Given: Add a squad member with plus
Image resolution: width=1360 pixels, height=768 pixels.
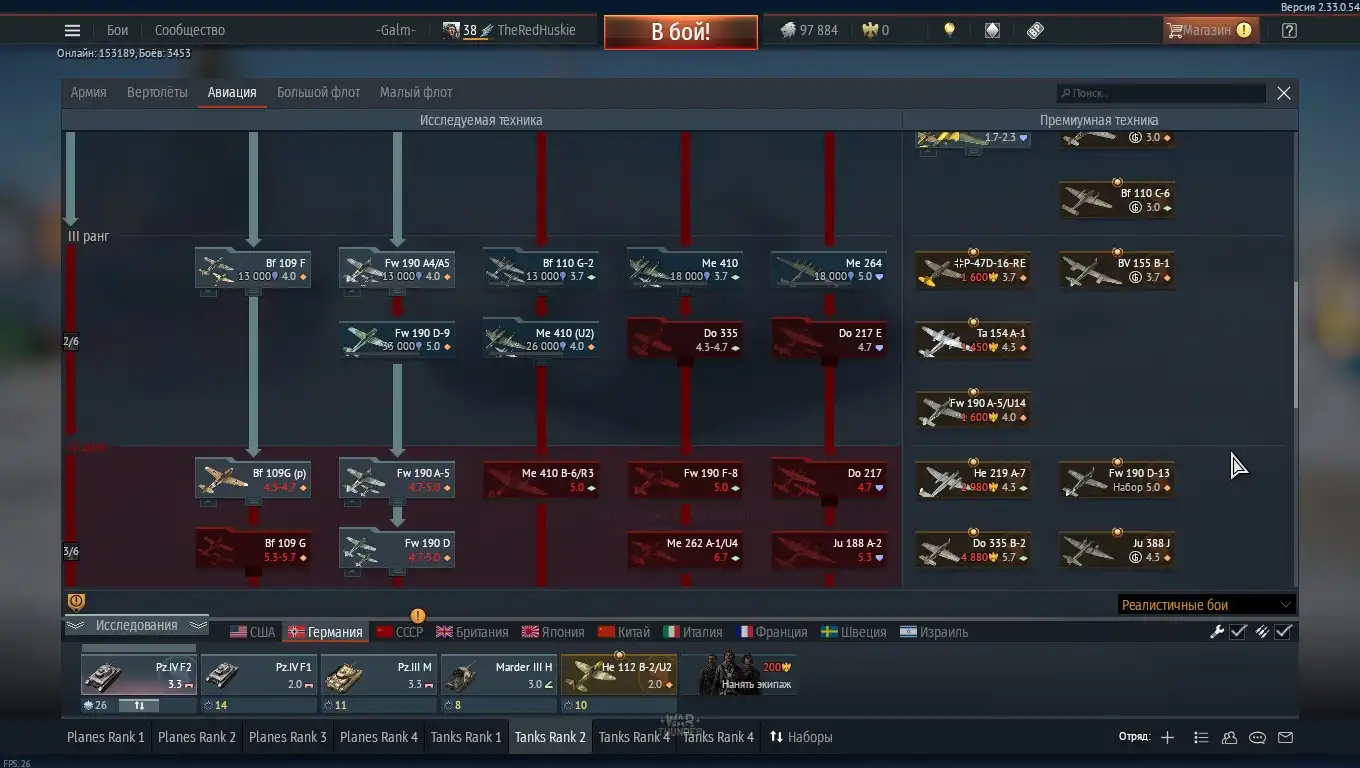Looking at the screenshot, I should click(x=1167, y=737).
